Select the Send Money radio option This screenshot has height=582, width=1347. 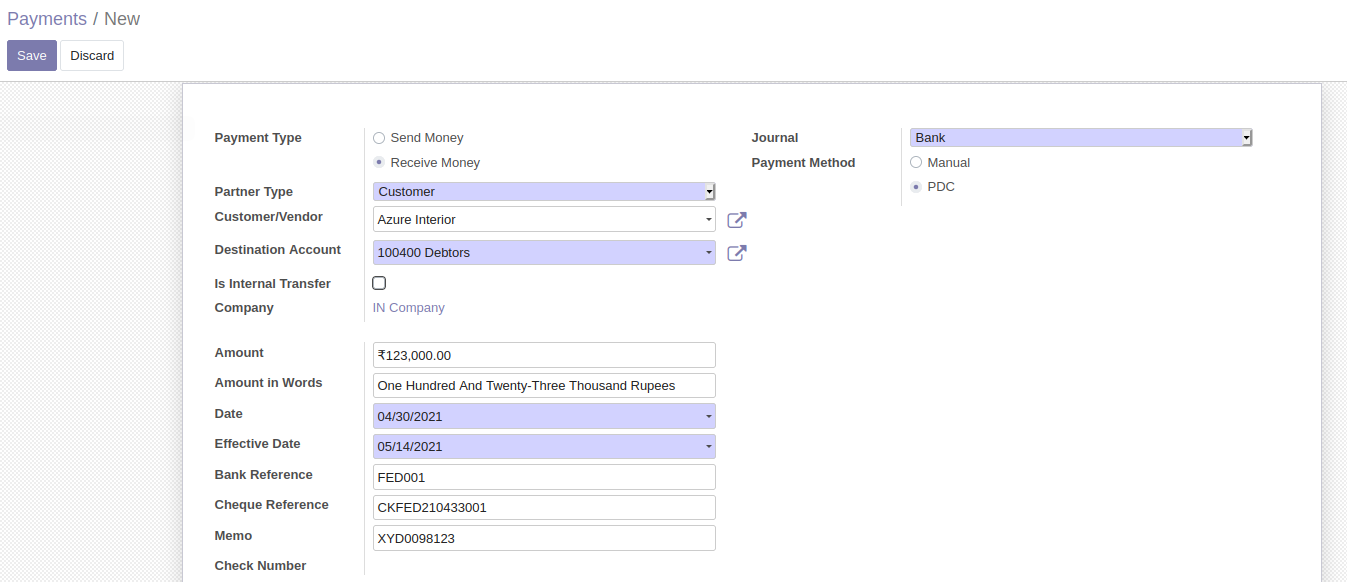click(379, 138)
